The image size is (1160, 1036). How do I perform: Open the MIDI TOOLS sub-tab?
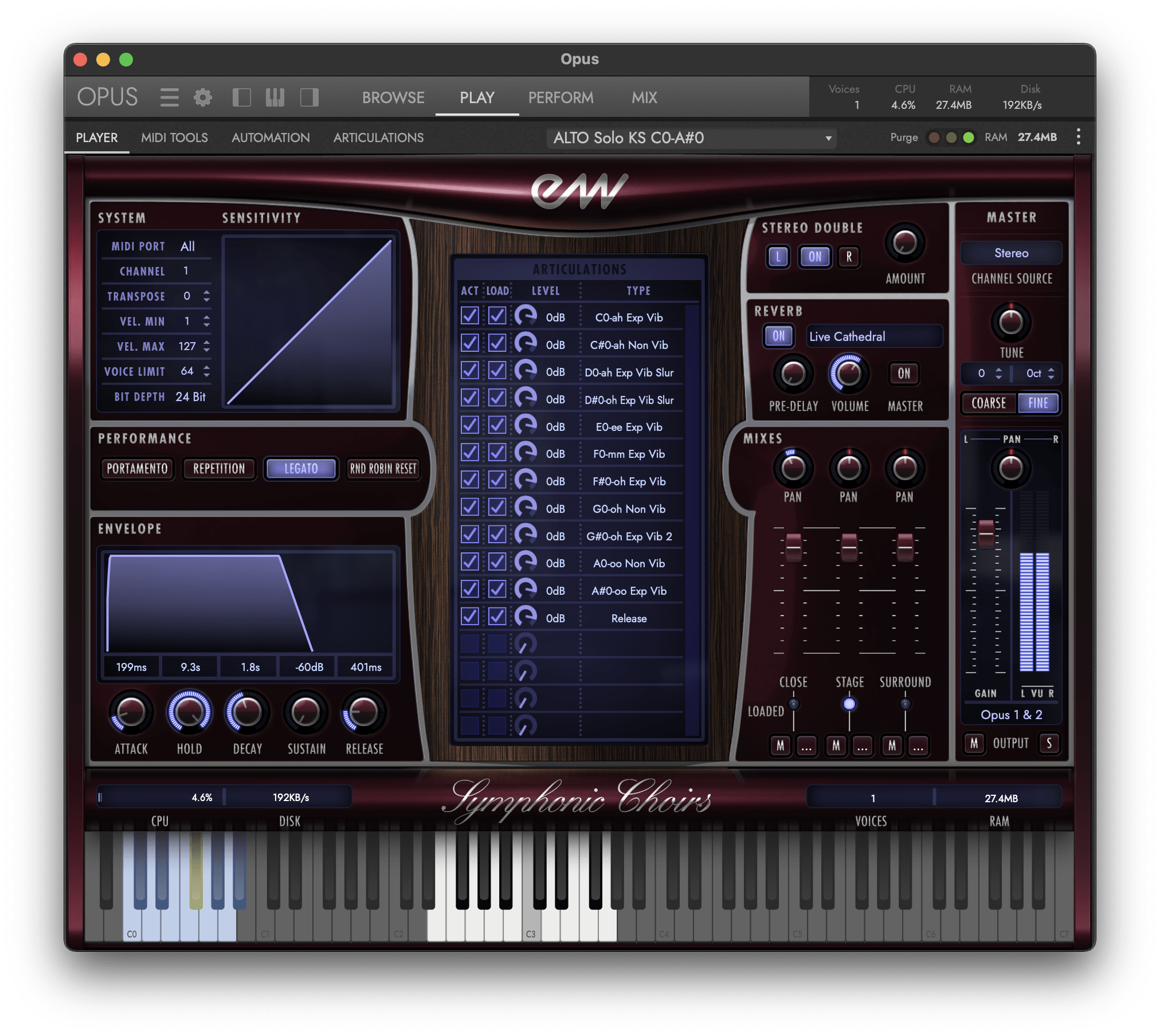click(x=174, y=138)
